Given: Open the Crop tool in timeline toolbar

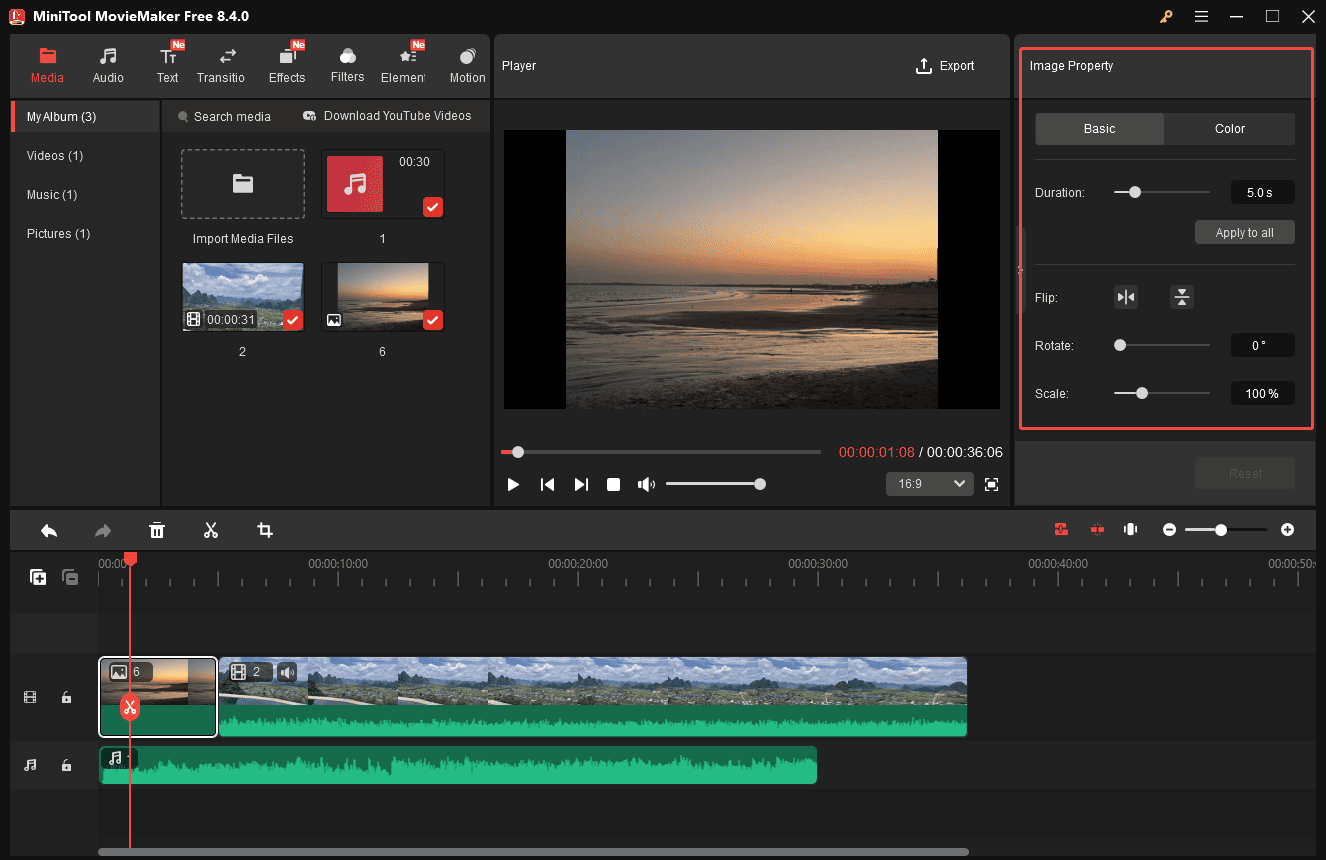Looking at the screenshot, I should point(264,530).
